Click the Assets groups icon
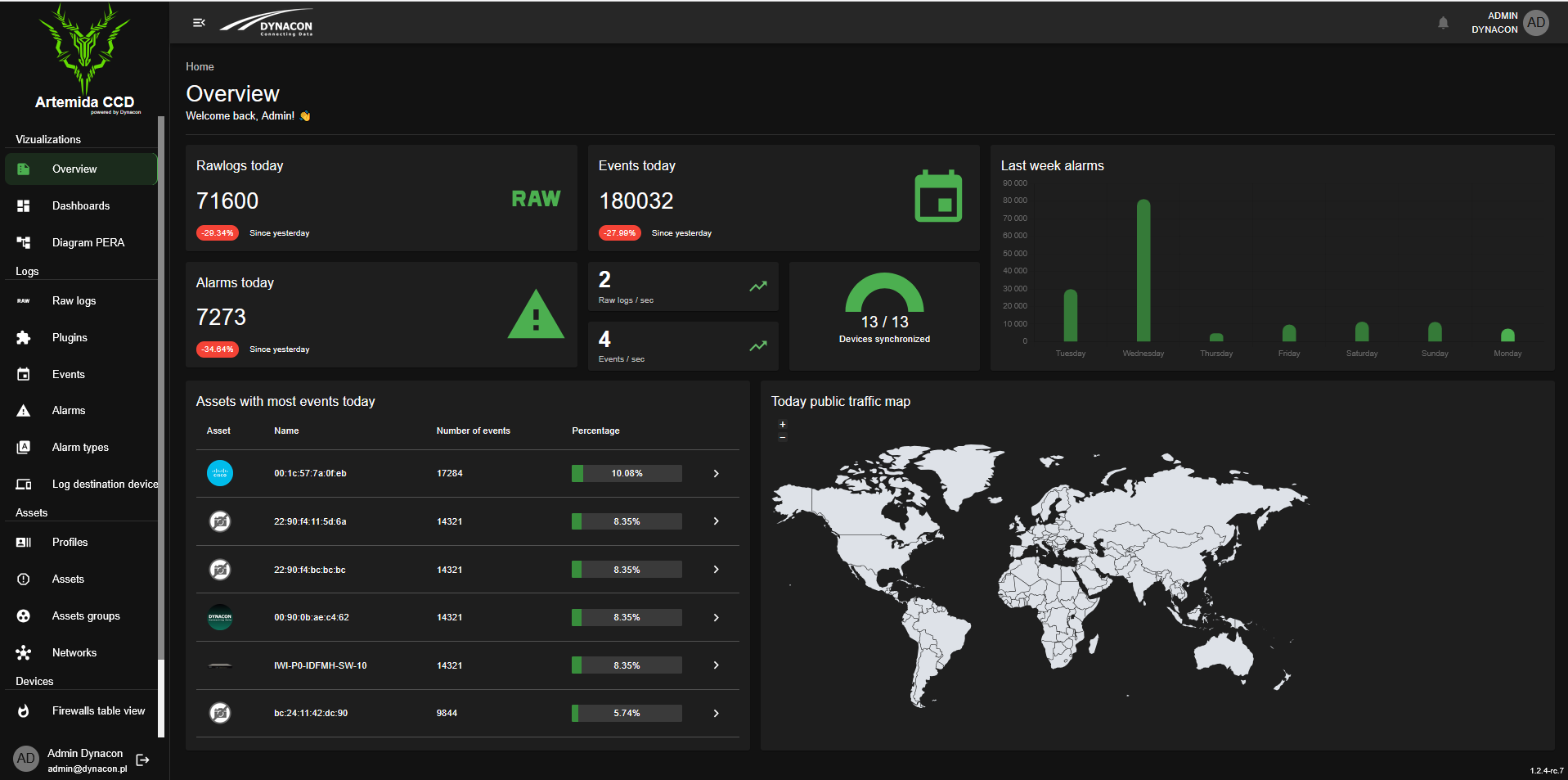This screenshot has width=1568, height=780. click(24, 615)
